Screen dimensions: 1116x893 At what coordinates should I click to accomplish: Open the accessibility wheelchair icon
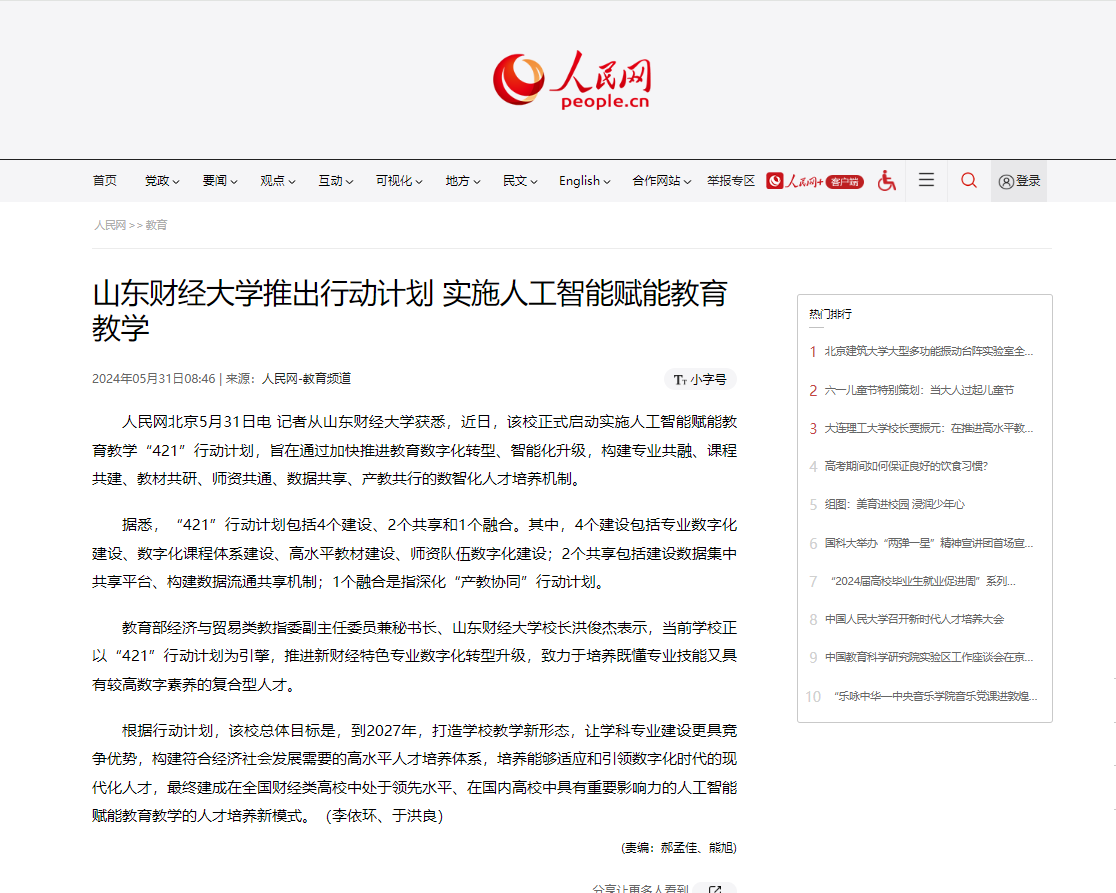(886, 181)
